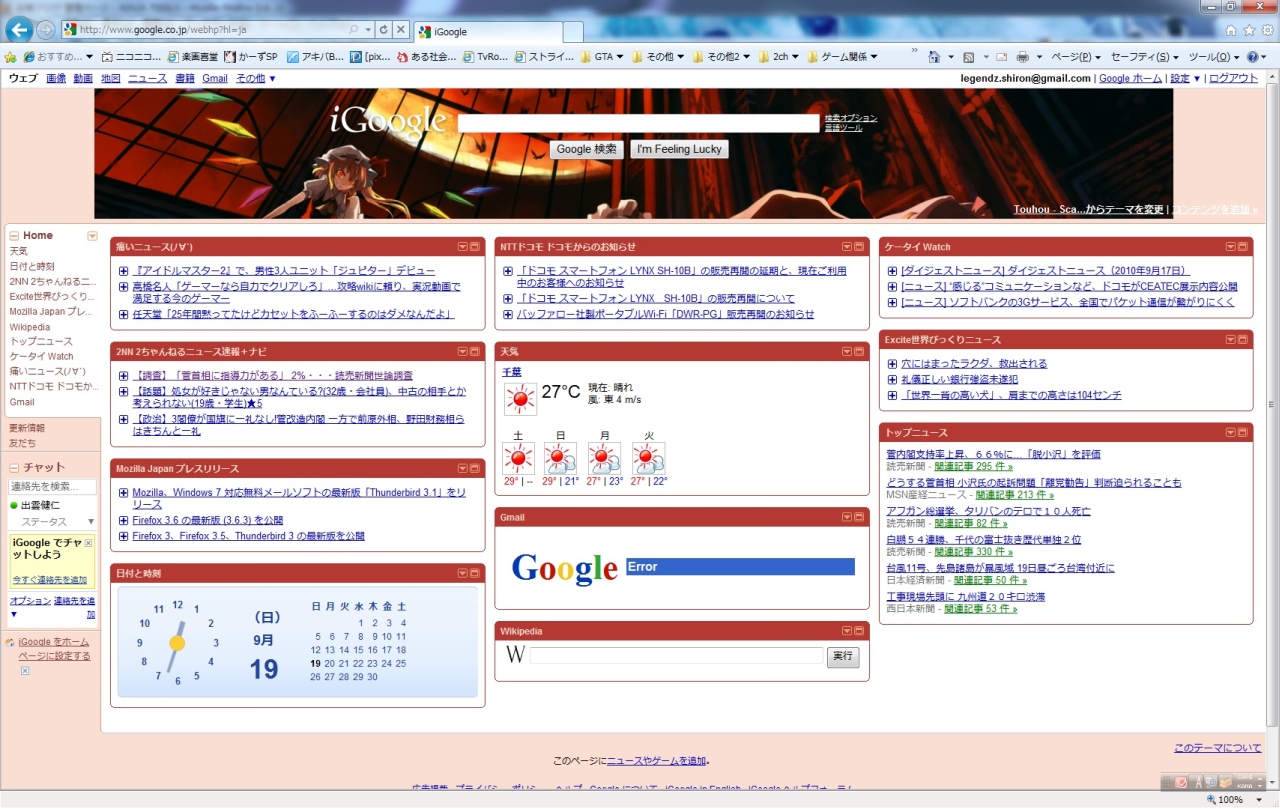Maximize the 日付と時刻 gadget

(475, 573)
